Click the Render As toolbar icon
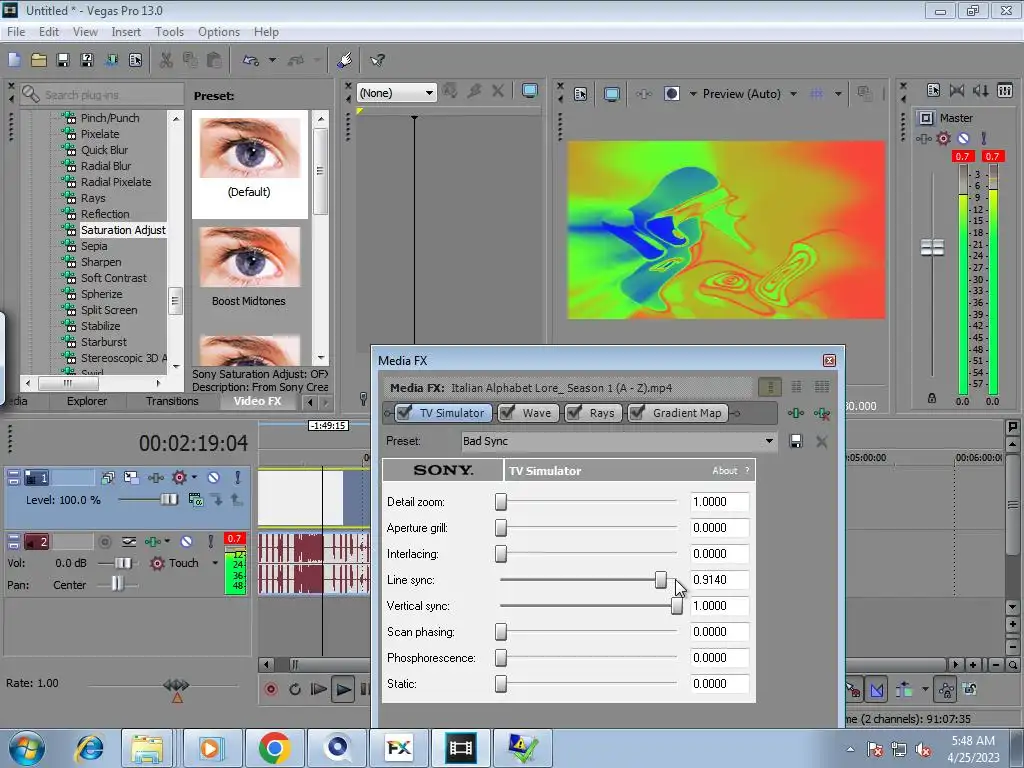Viewport: 1024px width, 768px height. coord(111,60)
